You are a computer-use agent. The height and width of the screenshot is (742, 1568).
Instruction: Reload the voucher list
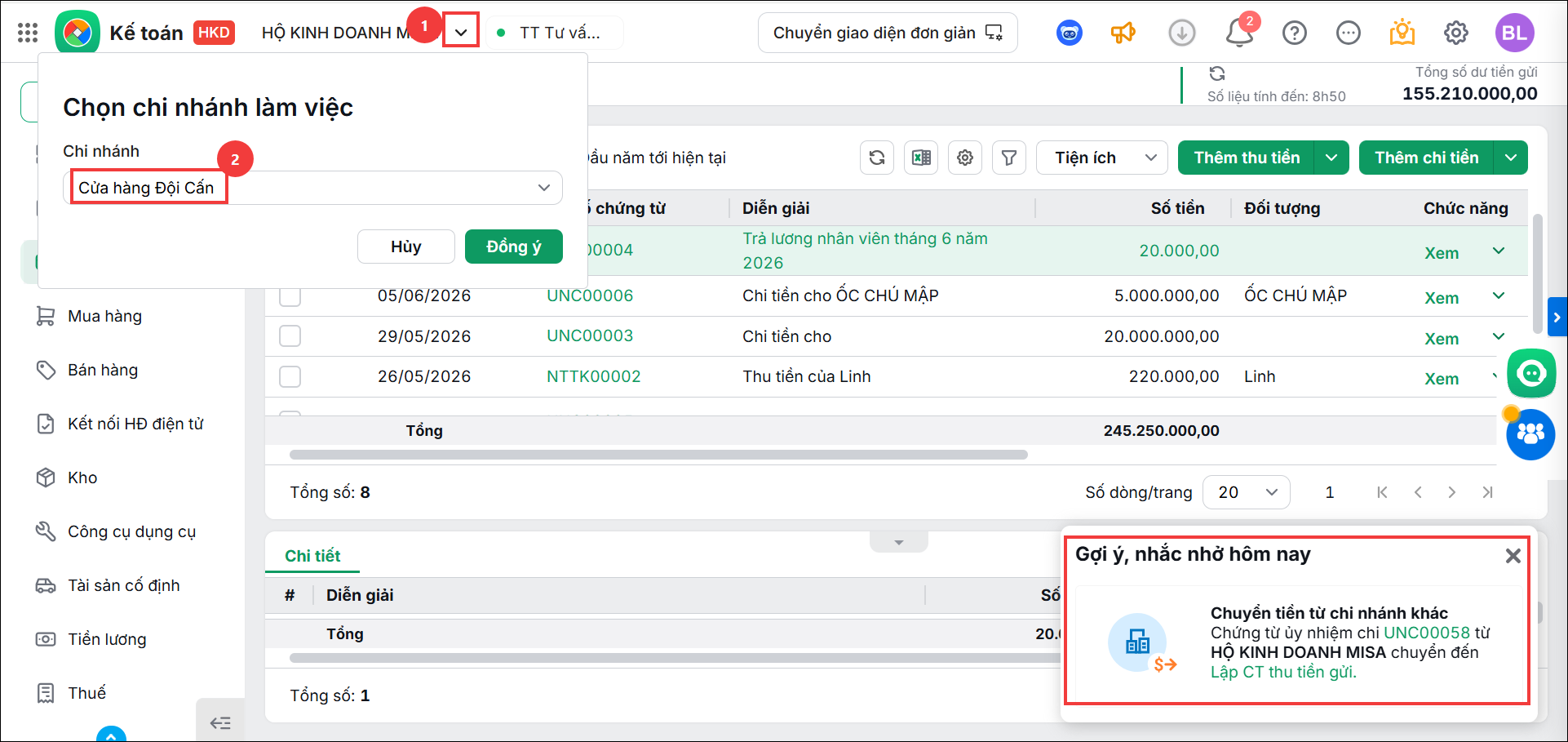pyautogui.click(x=877, y=158)
